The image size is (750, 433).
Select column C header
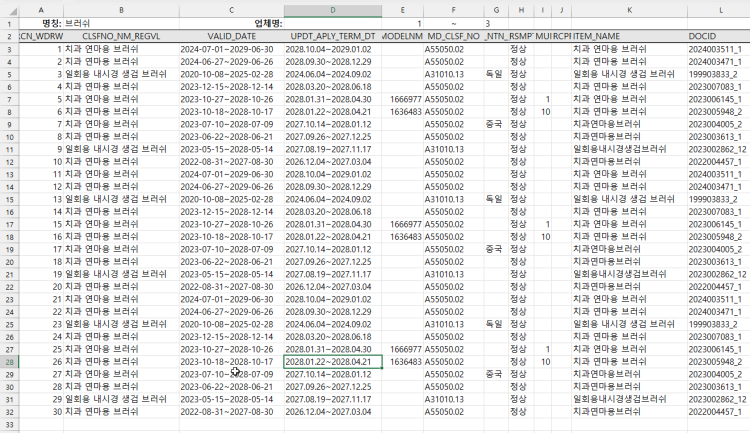(232, 10)
